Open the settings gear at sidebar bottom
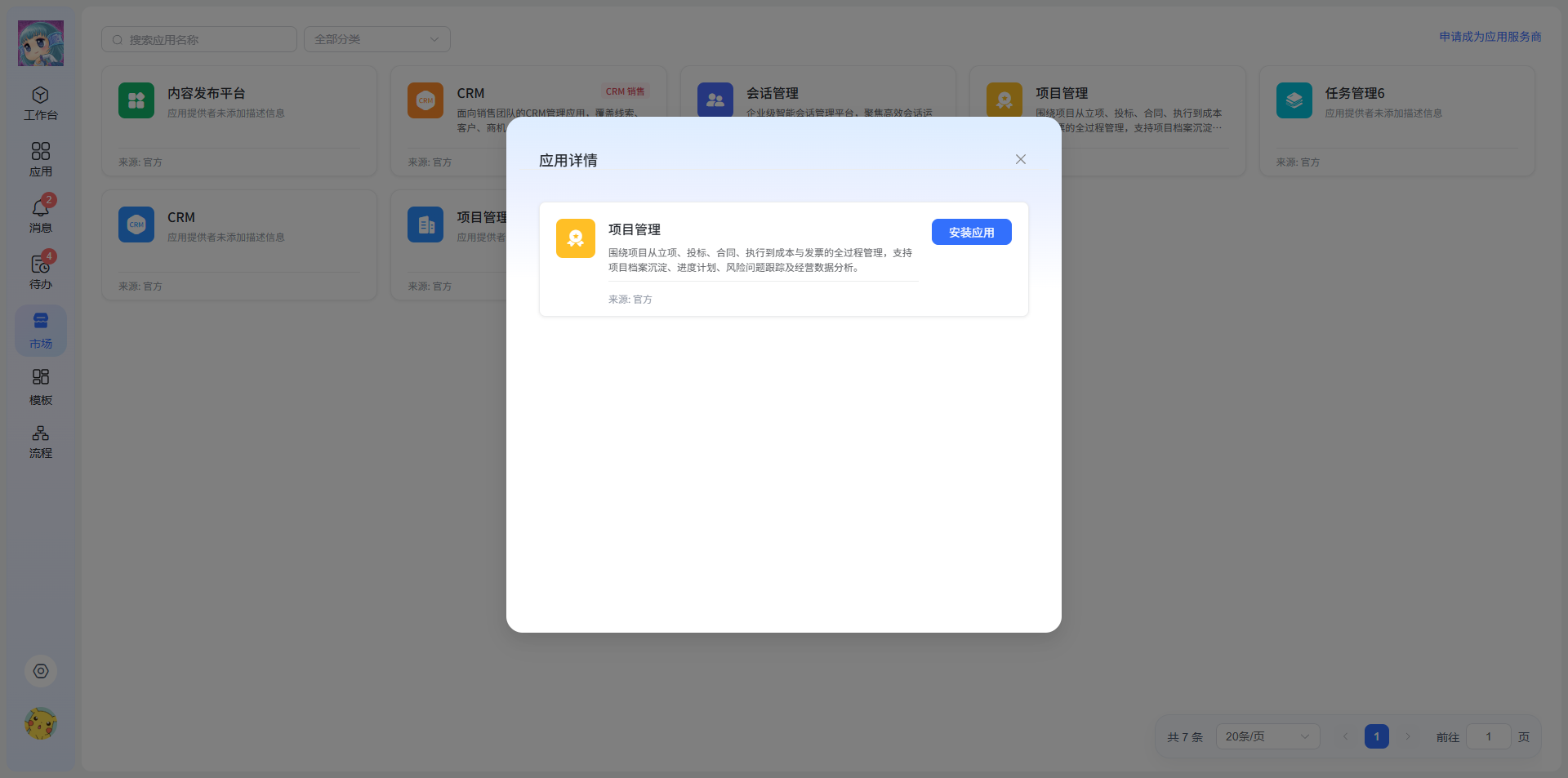 [x=41, y=671]
